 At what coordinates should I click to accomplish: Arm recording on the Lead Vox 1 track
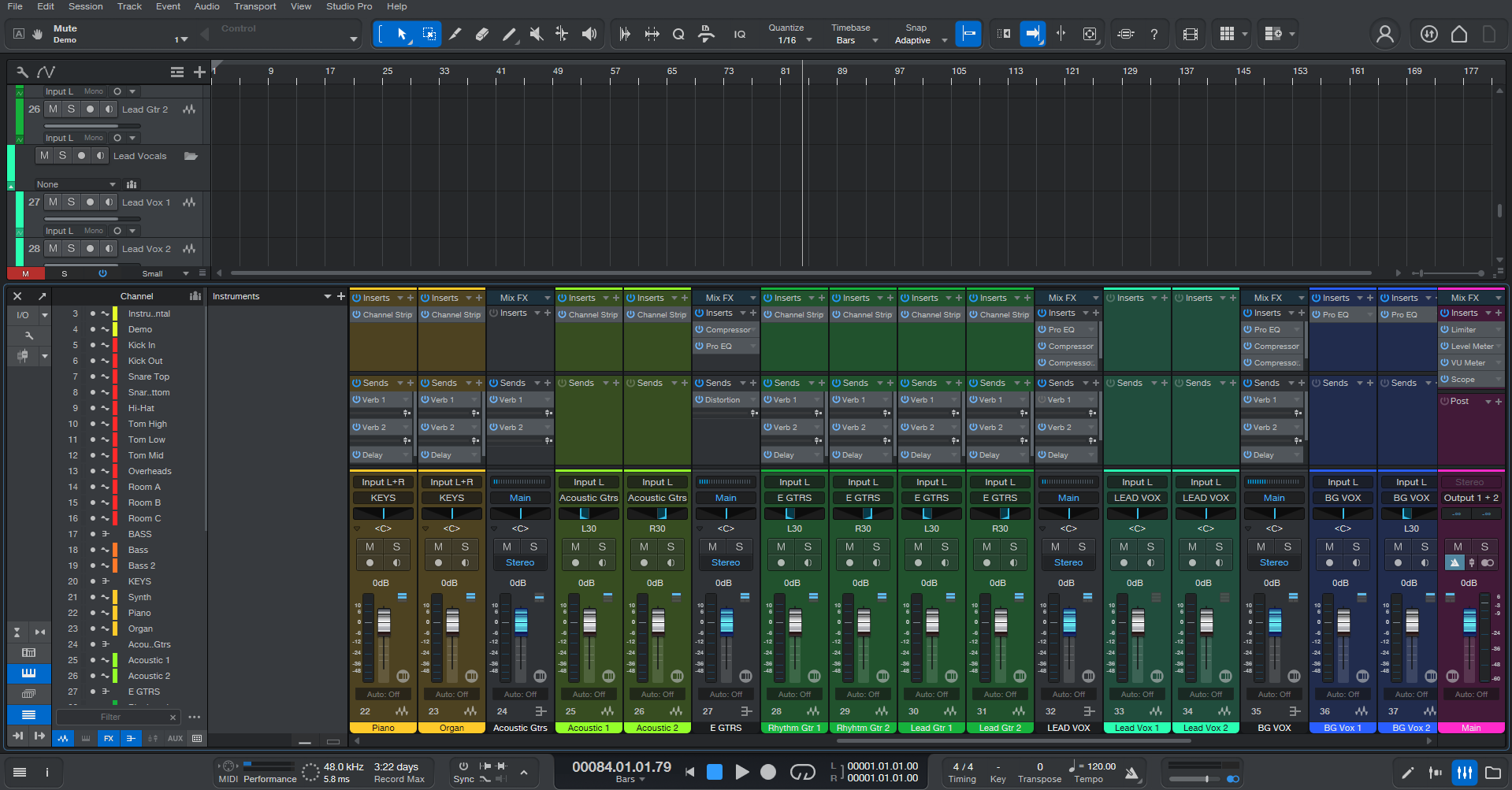click(90, 202)
